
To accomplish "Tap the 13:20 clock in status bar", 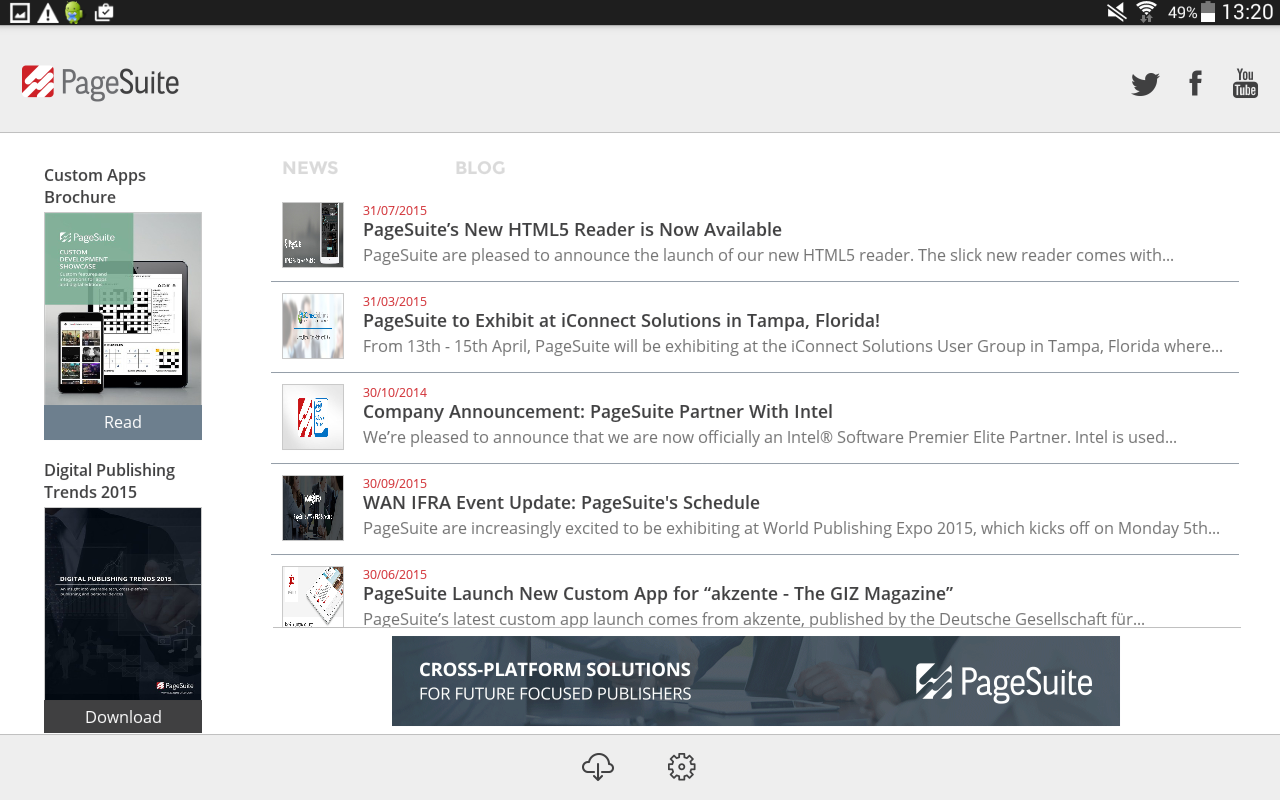I will pos(1247,13).
